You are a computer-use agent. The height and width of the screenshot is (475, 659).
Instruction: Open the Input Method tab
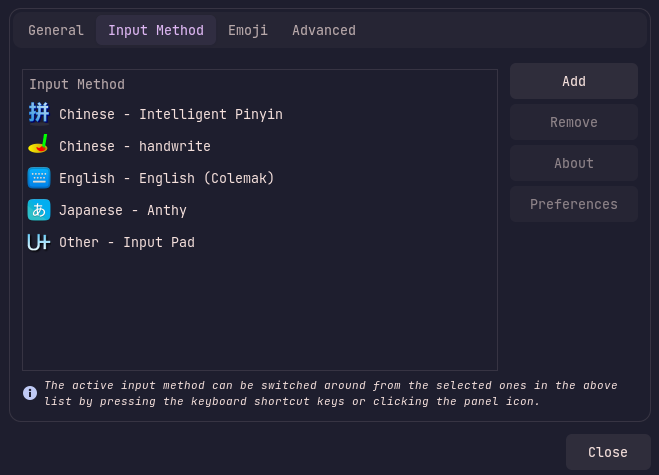click(156, 30)
